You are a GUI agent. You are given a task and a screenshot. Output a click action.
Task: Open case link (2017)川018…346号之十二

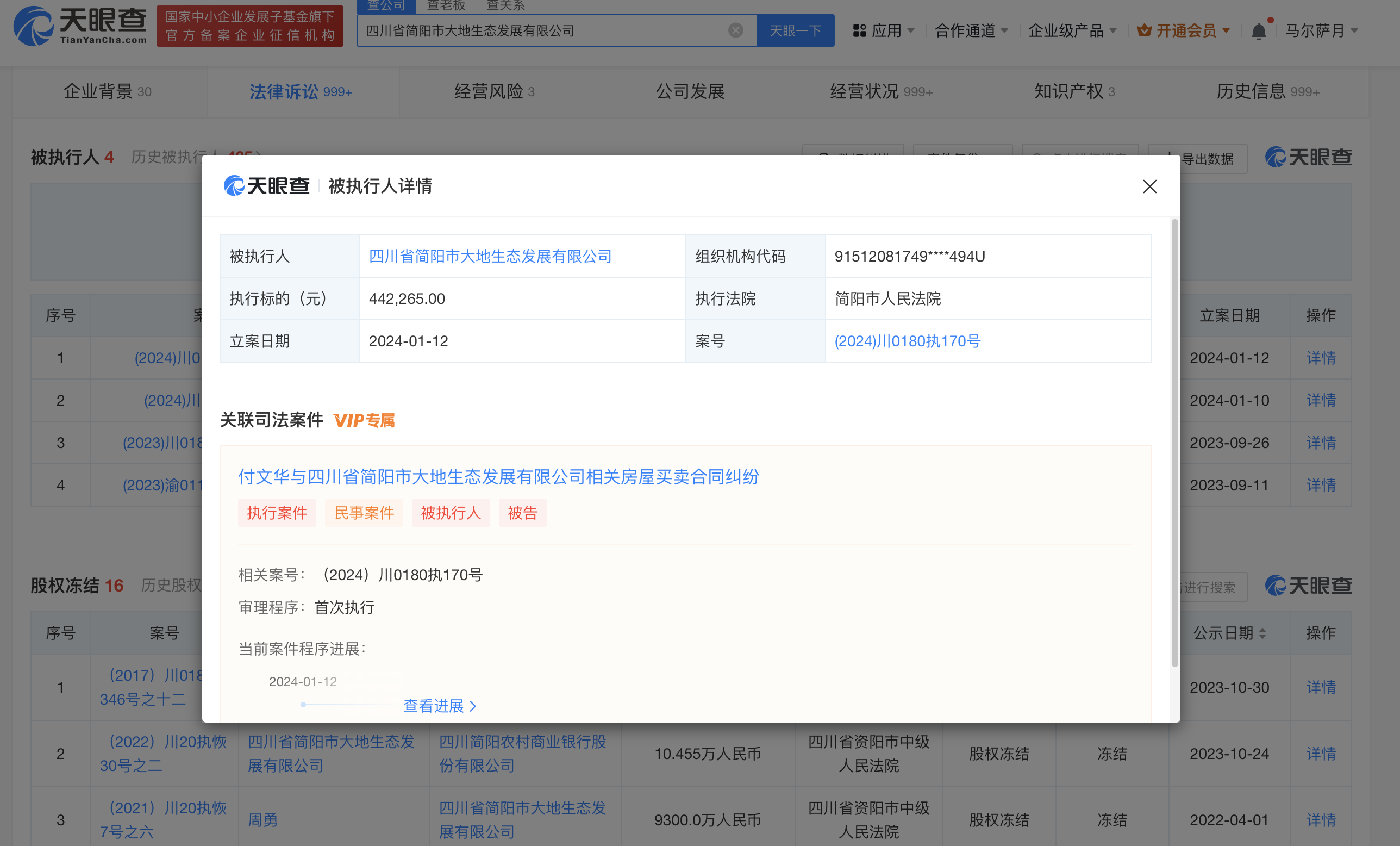click(151, 687)
